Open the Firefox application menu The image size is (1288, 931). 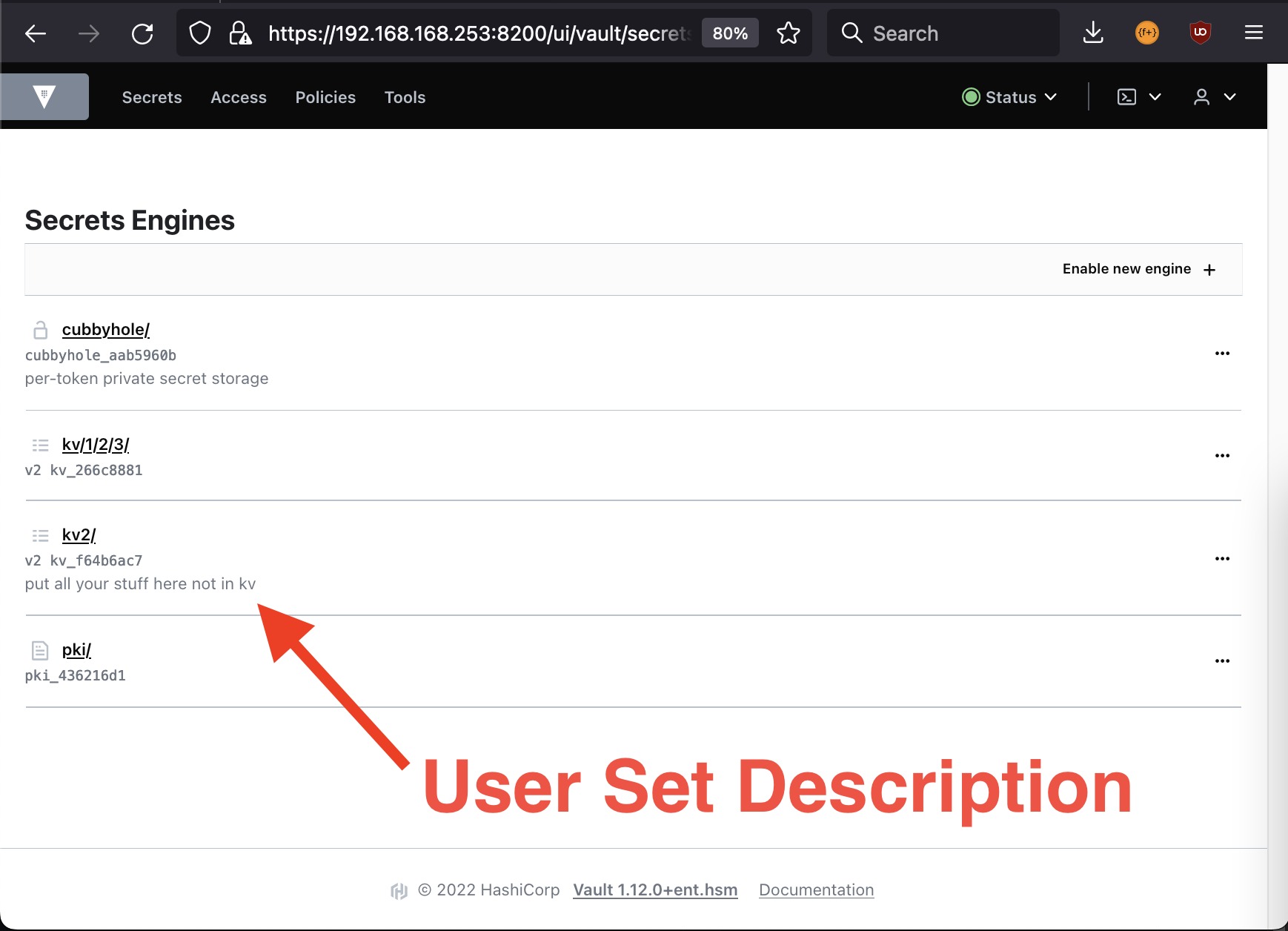tap(1254, 33)
